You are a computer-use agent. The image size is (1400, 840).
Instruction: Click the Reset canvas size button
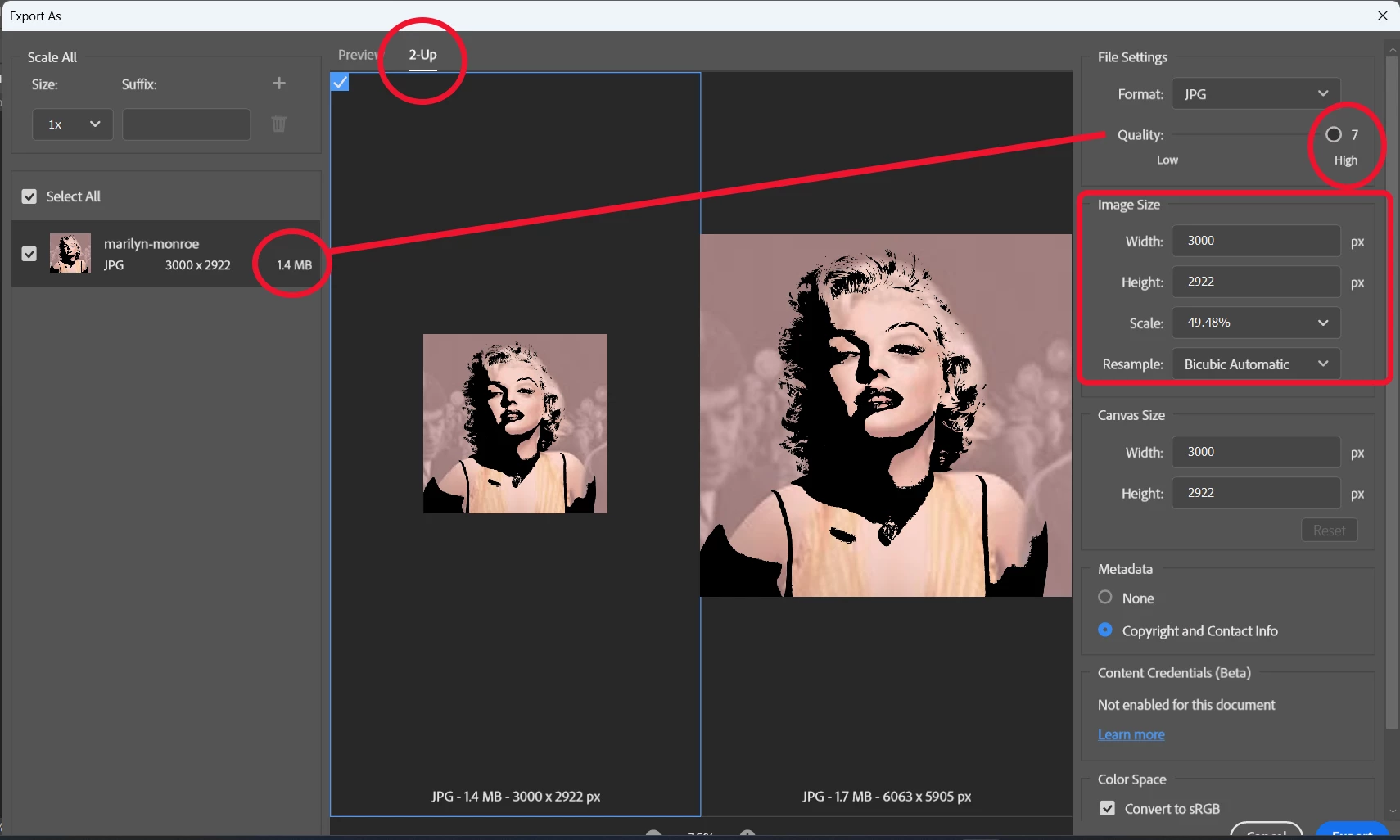coord(1329,531)
